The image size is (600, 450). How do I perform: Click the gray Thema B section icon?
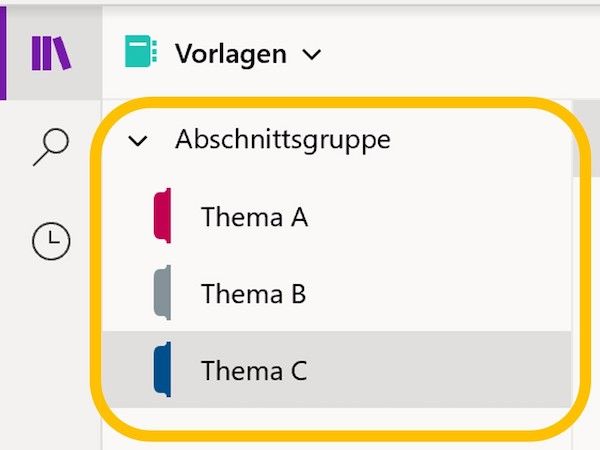pos(162,294)
